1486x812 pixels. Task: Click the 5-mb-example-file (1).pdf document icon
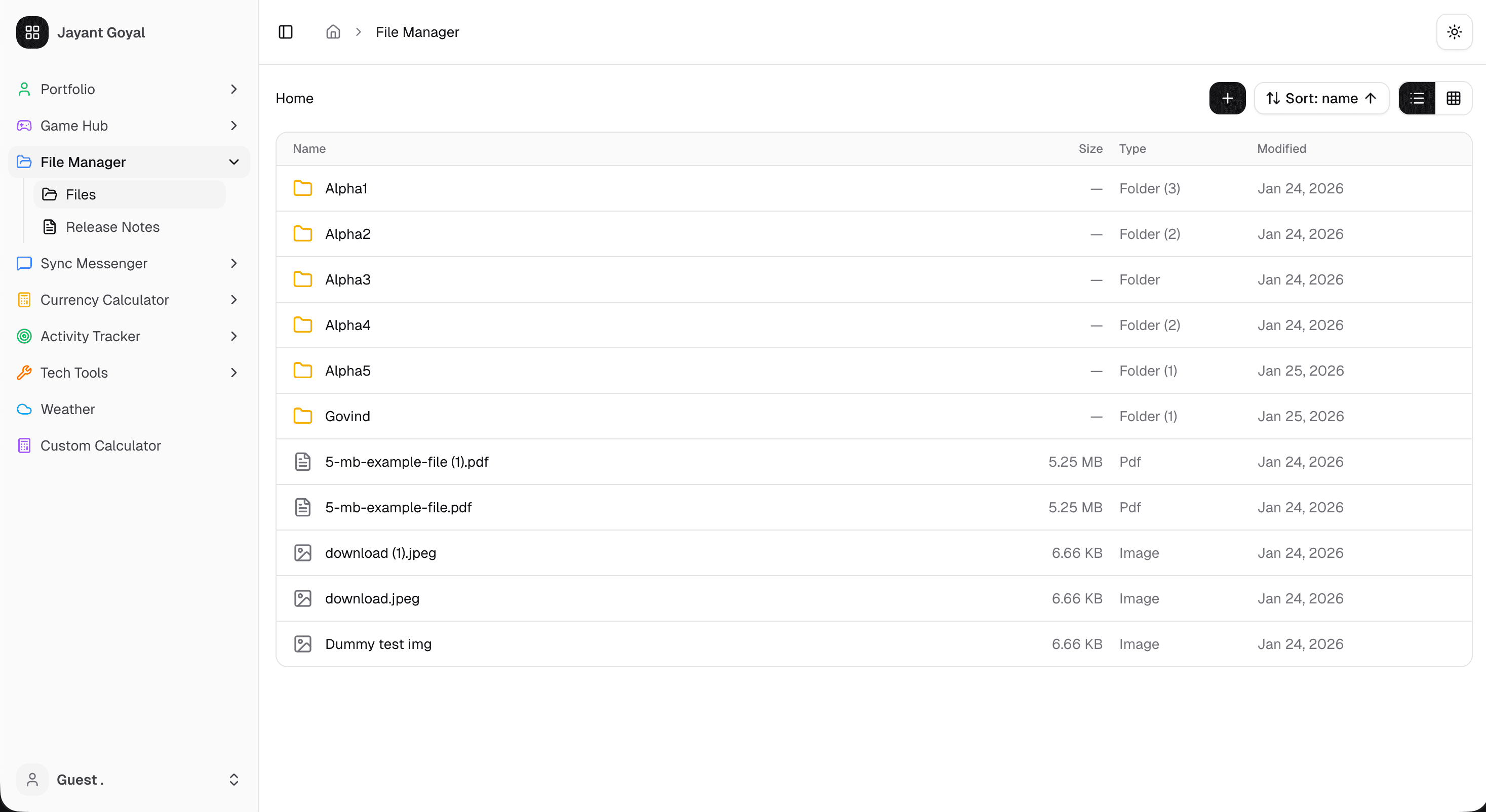point(303,461)
